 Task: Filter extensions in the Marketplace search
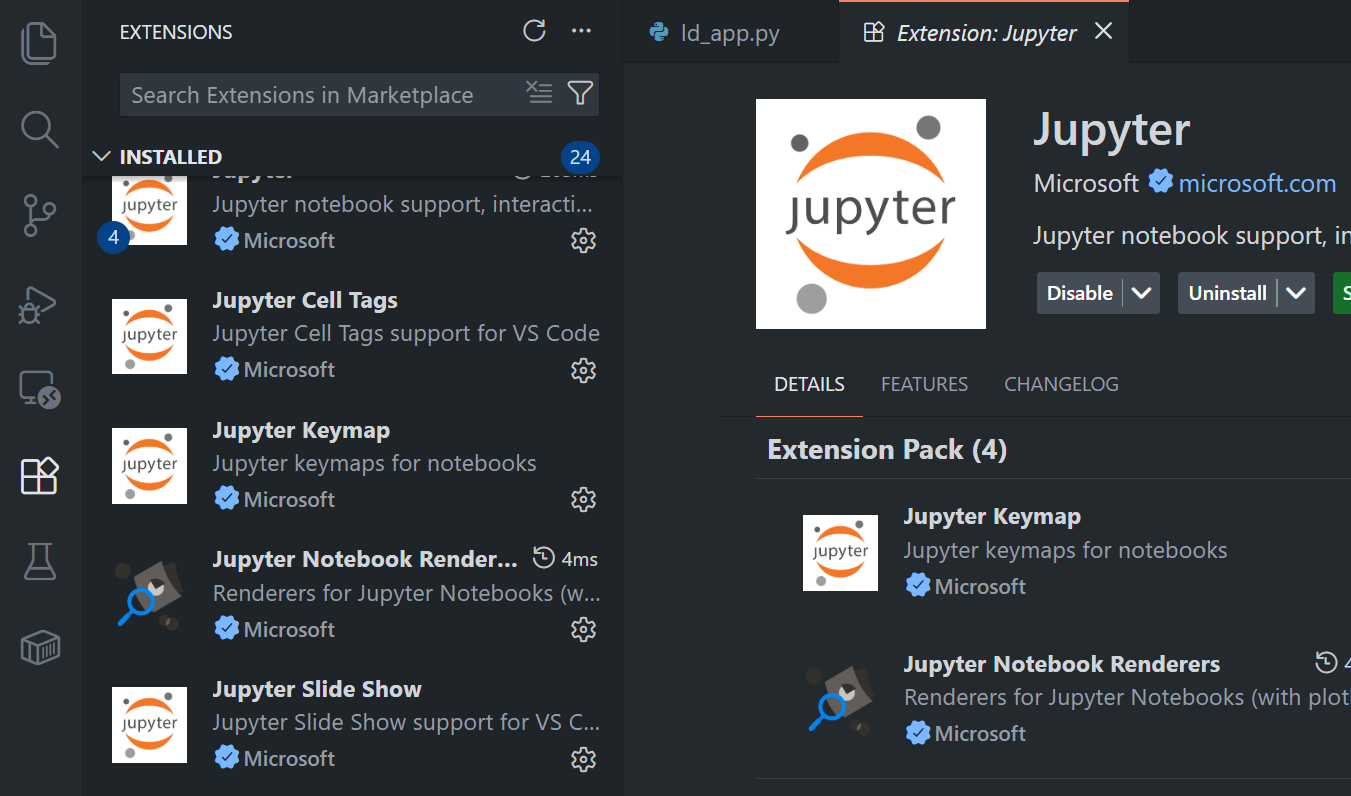click(x=580, y=93)
